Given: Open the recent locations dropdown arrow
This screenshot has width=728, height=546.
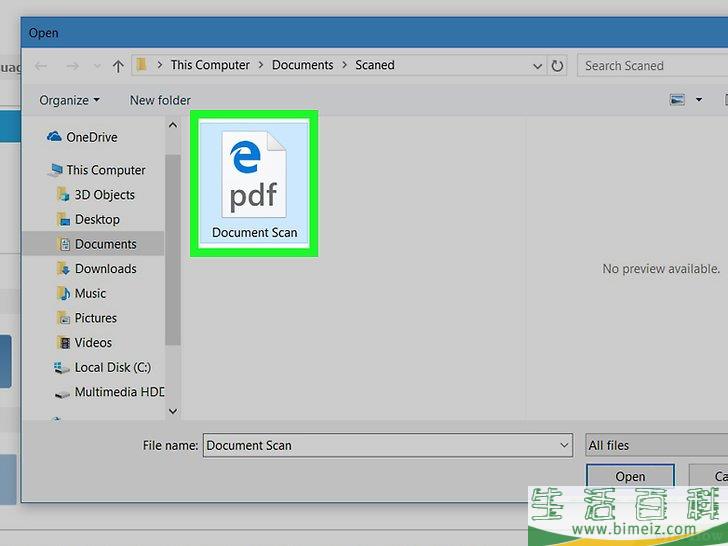Looking at the screenshot, I should coord(97,66).
